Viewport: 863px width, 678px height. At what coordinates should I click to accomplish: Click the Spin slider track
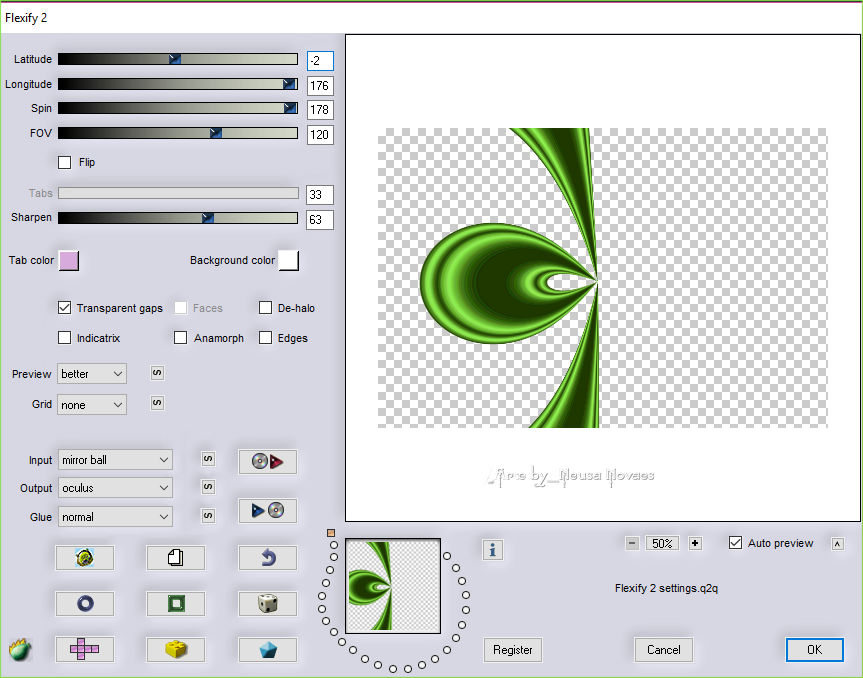pyautogui.click(x=178, y=108)
